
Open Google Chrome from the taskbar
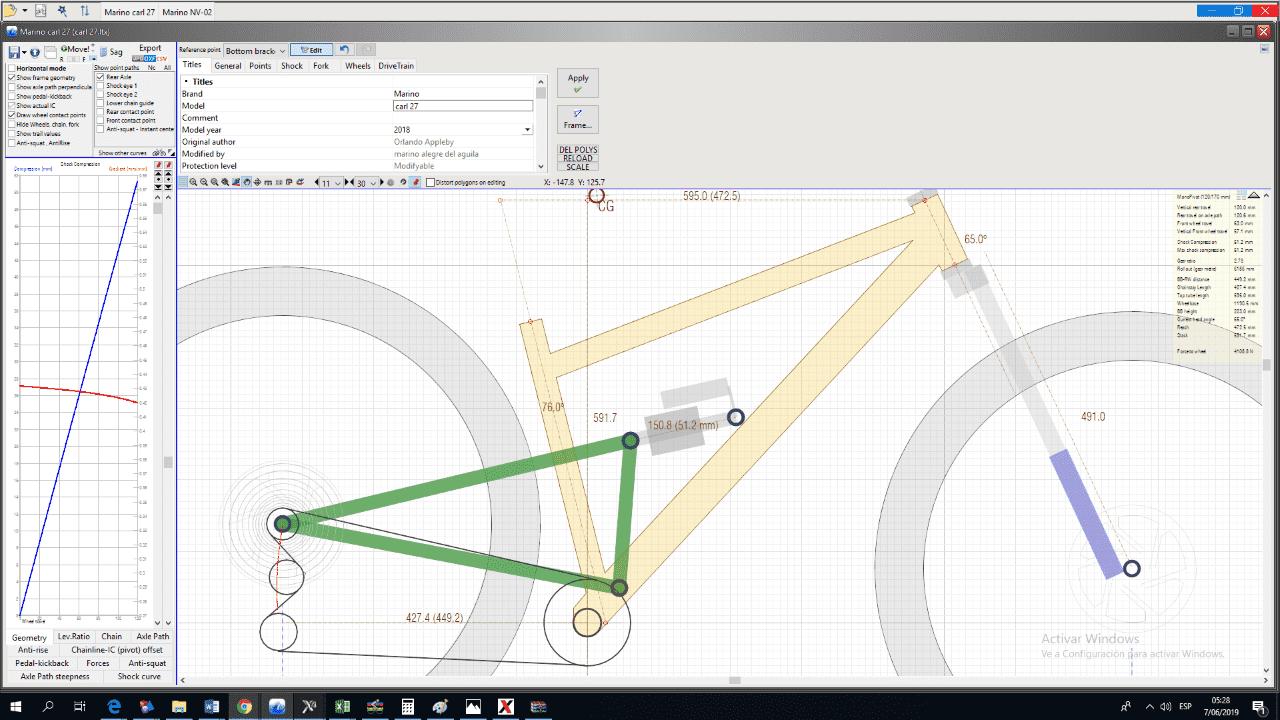[244, 706]
